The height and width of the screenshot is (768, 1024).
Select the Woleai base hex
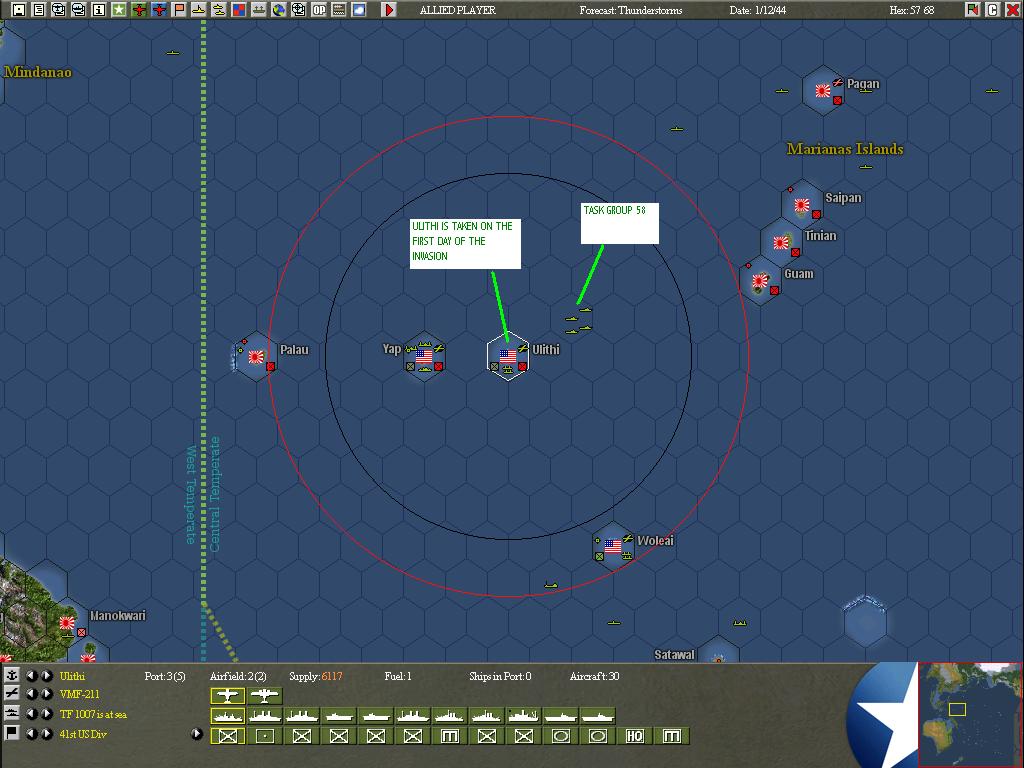613,546
